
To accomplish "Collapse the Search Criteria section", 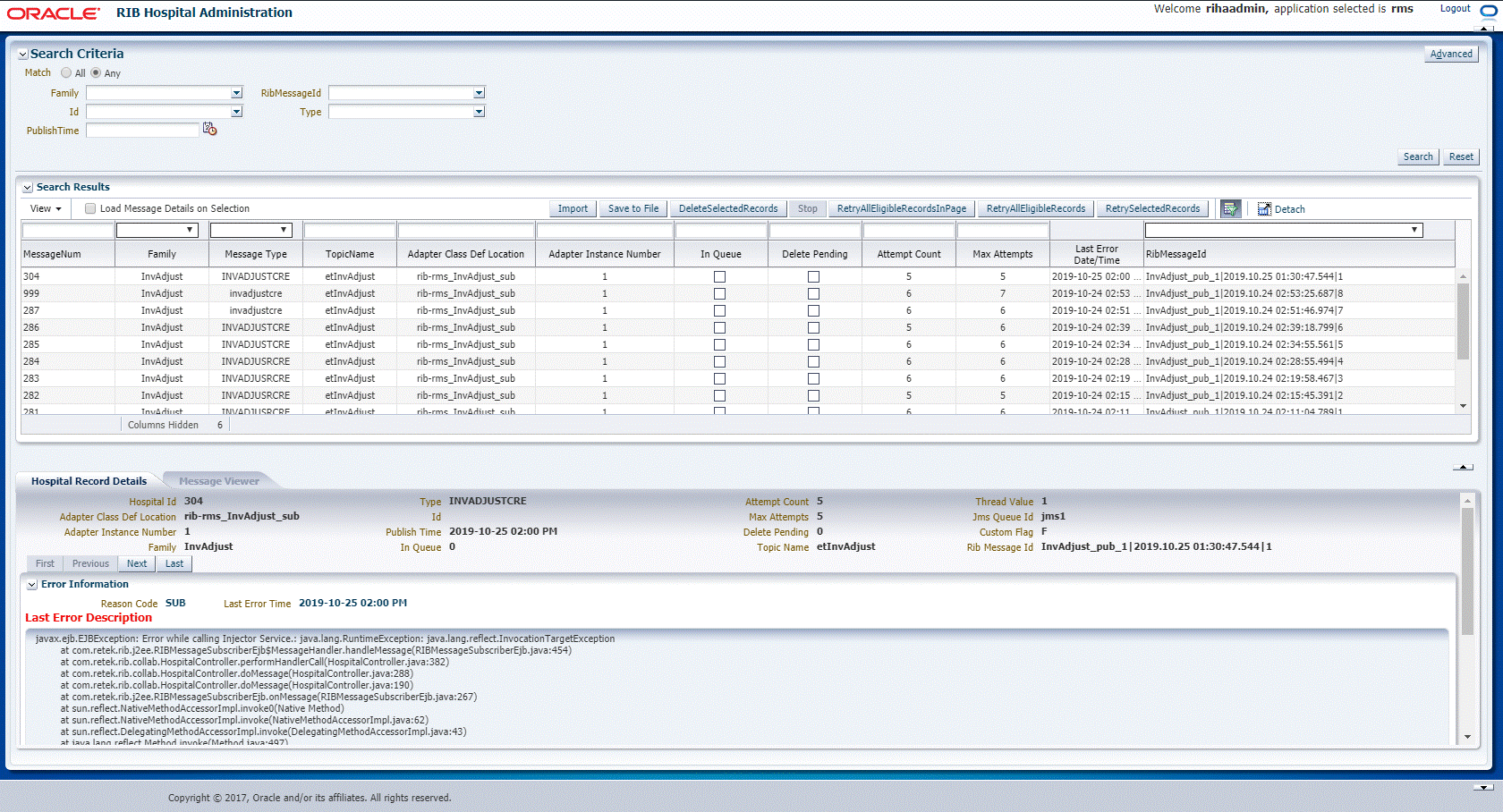I will click(23, 55).
